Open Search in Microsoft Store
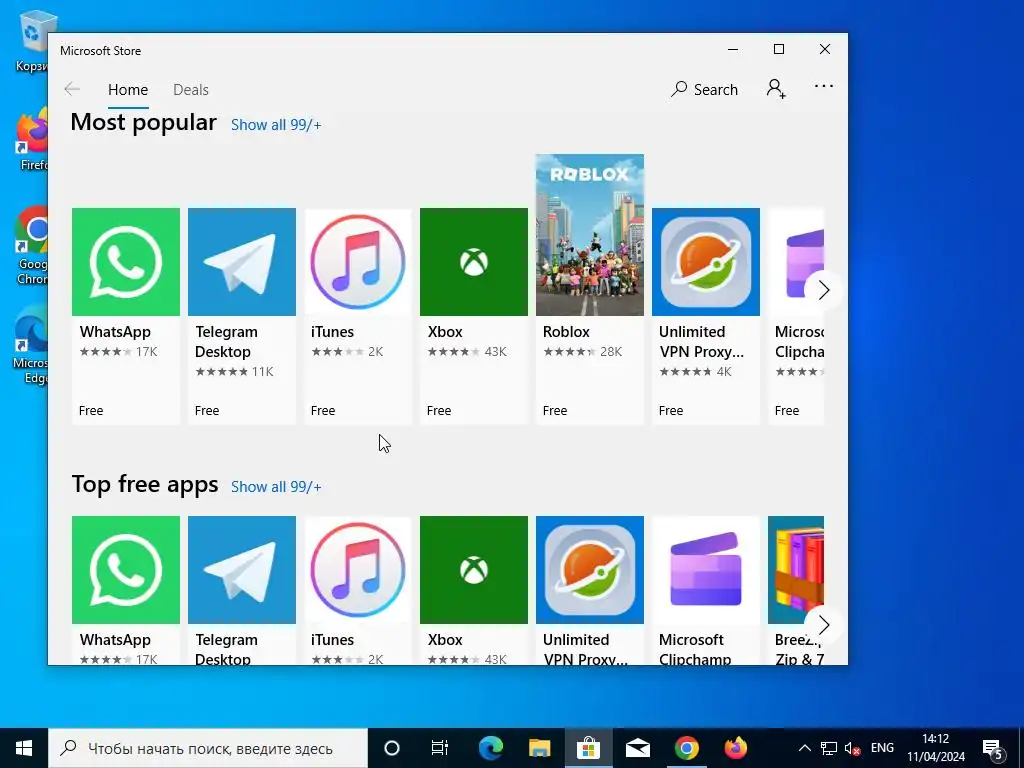 (705, 89)
